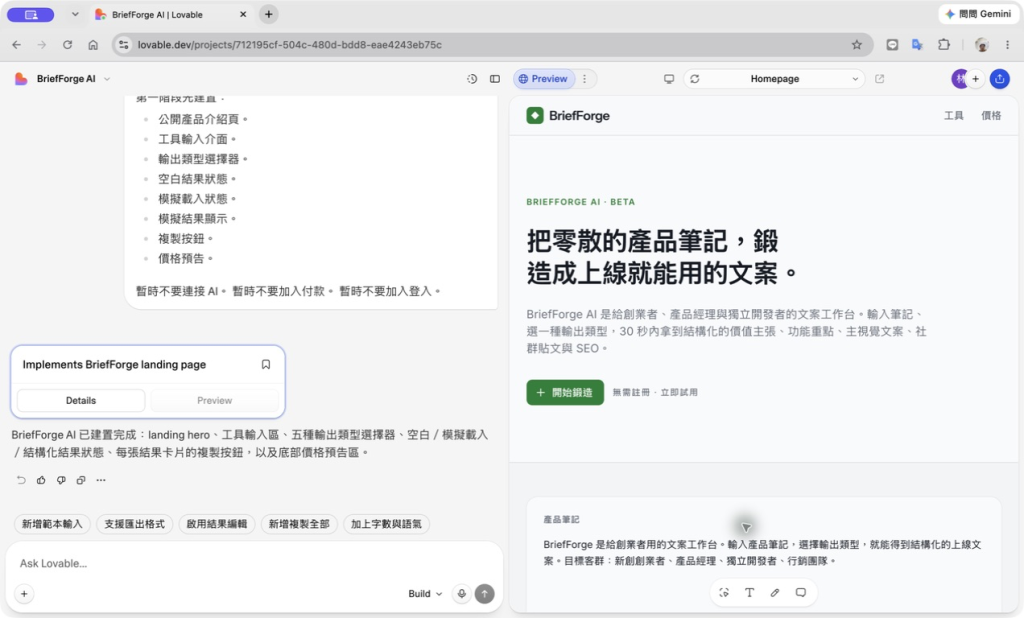This screenshot has width=1024, height=618.
Task: Choose the text edit tool in the preview toolbar
Action: pos(749,593)
